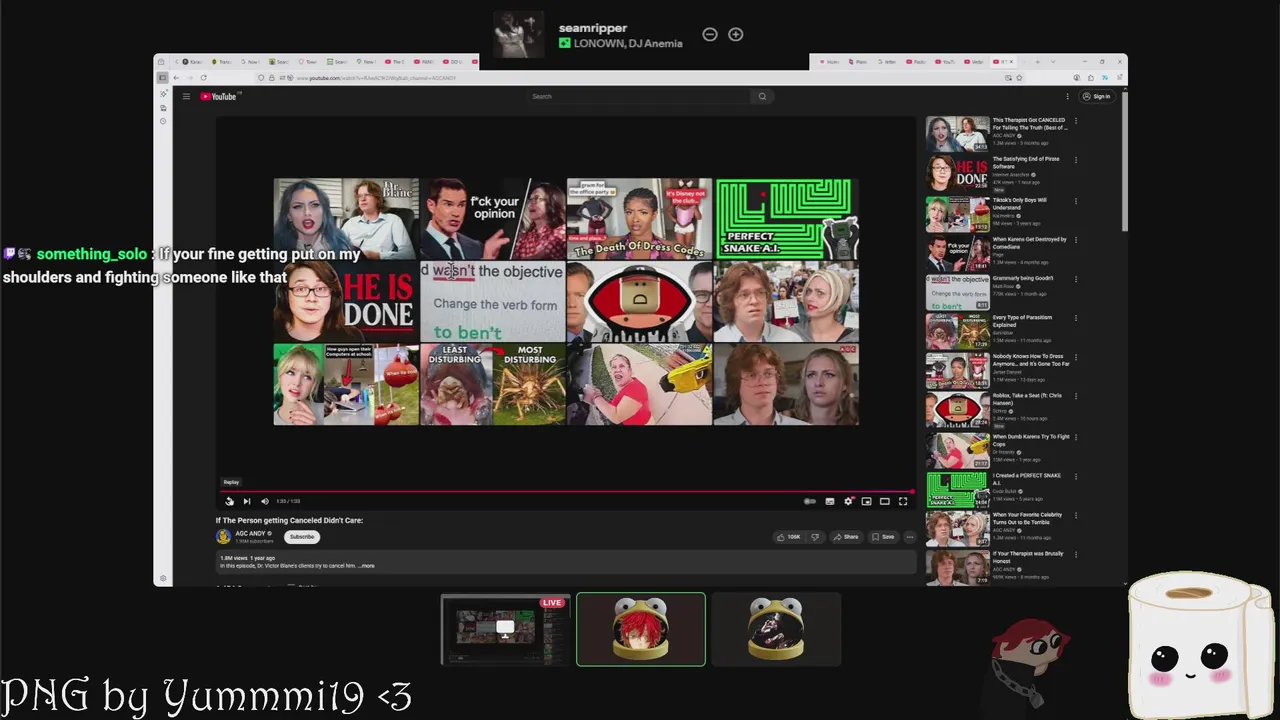Open options for 'Nobody Knows How To Dress'
This screenshot has height=720, width=1280.
coord(1076,358)
